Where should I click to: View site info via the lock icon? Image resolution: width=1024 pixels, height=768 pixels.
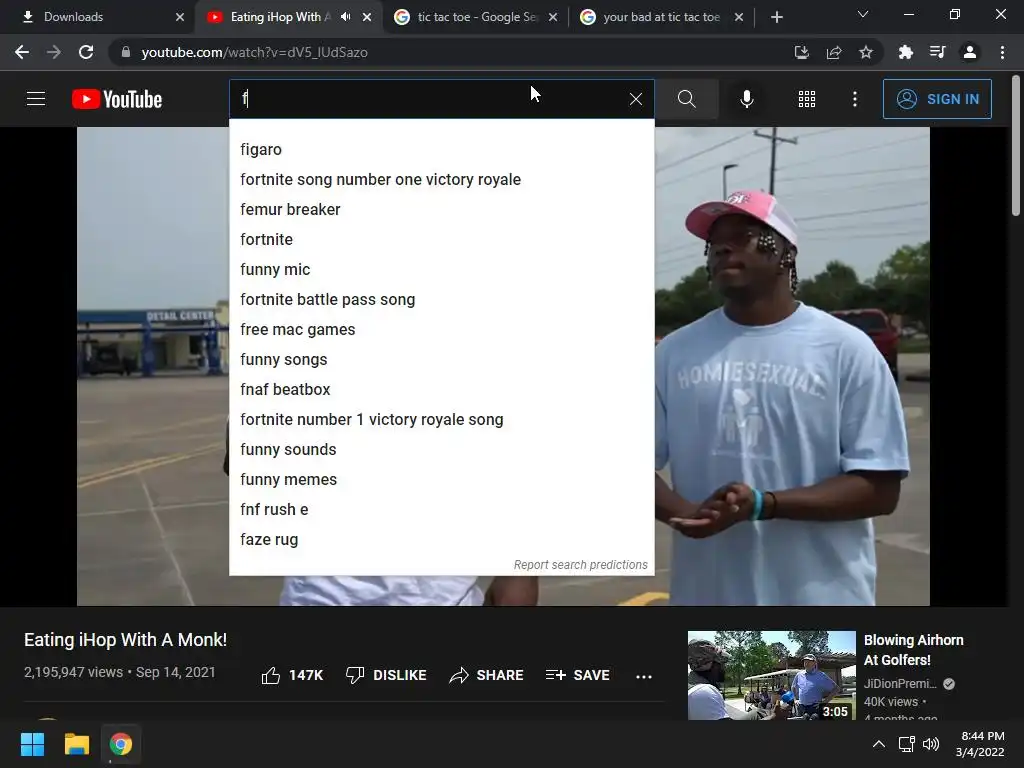point(125,52)
